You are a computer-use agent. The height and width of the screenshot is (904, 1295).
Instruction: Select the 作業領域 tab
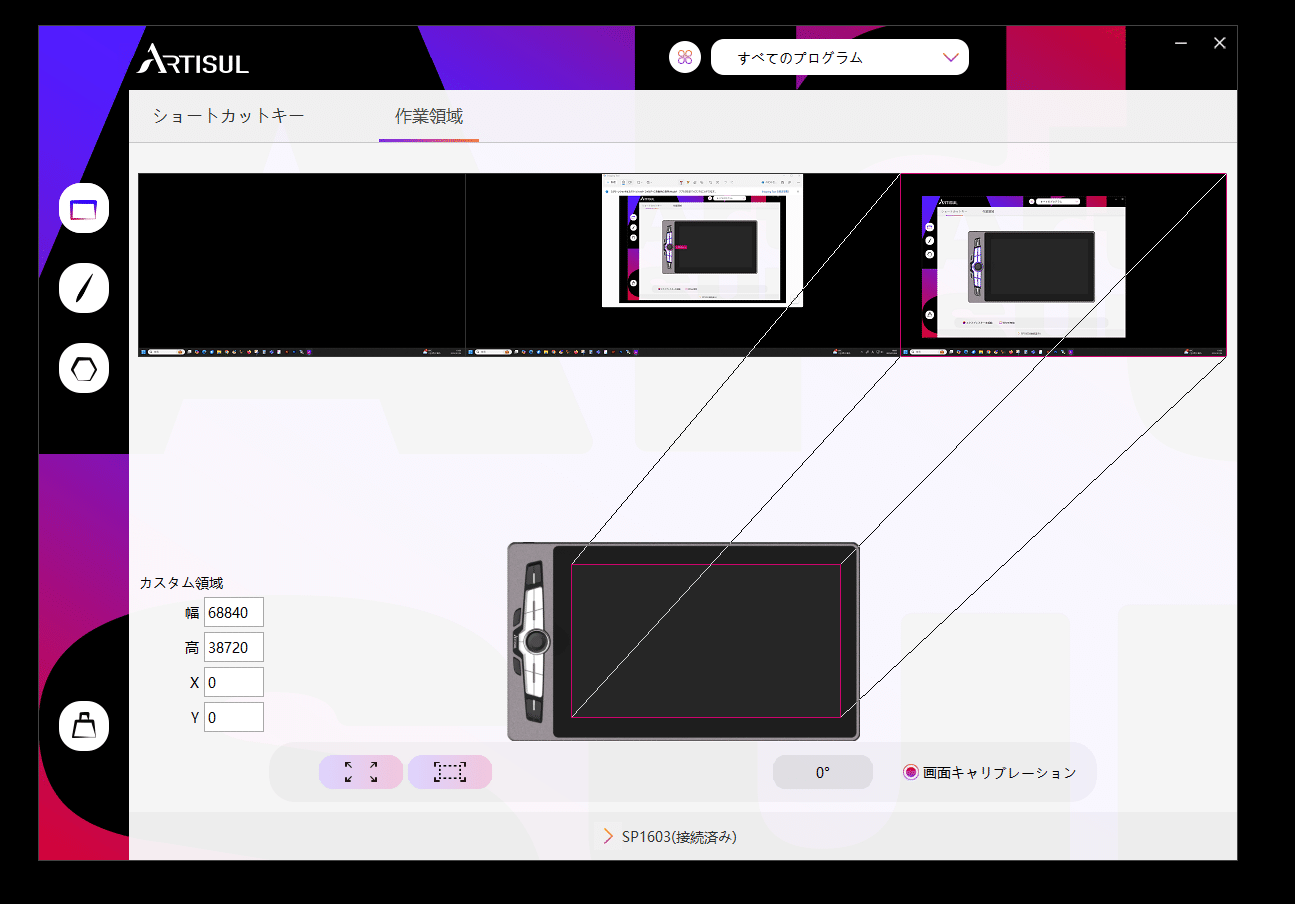point(428,116)
